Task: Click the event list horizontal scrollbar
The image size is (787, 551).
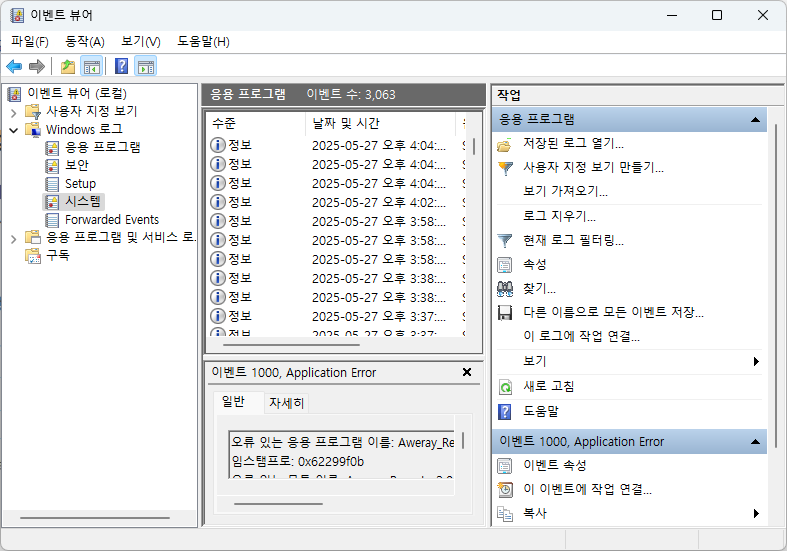Action: pos(291,345)
